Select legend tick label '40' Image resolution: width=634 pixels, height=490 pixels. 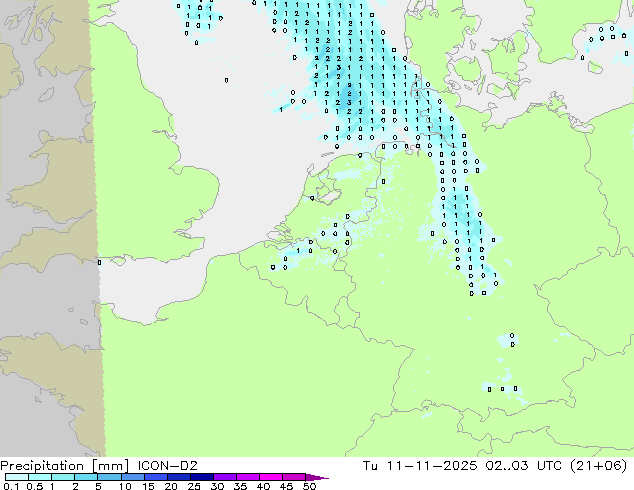(263, 486)
